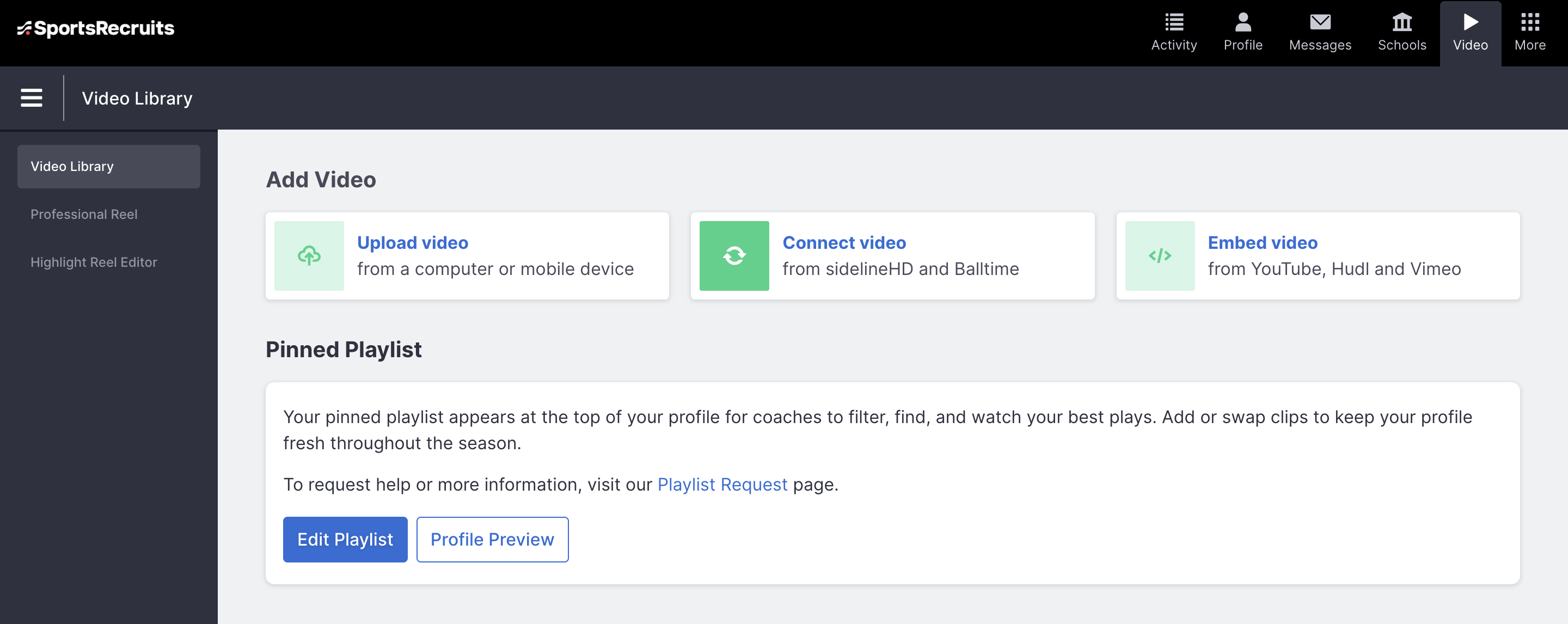Viewport: 1568px width, 624px height.
Task: Select Video Library in the sidebar
Action: [109, 166]
